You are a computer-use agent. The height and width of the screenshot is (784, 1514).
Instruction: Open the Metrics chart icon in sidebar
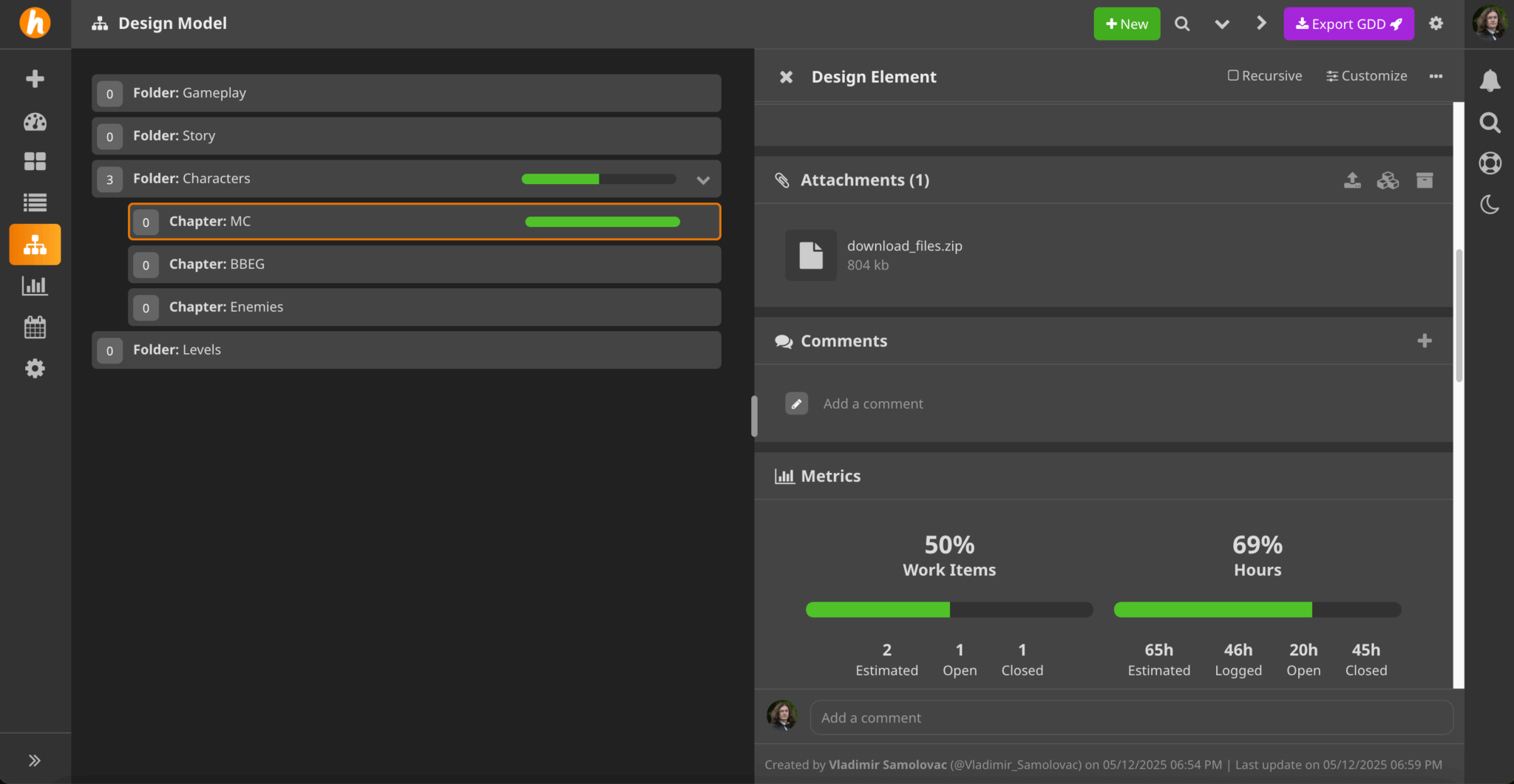pos(34,286)
